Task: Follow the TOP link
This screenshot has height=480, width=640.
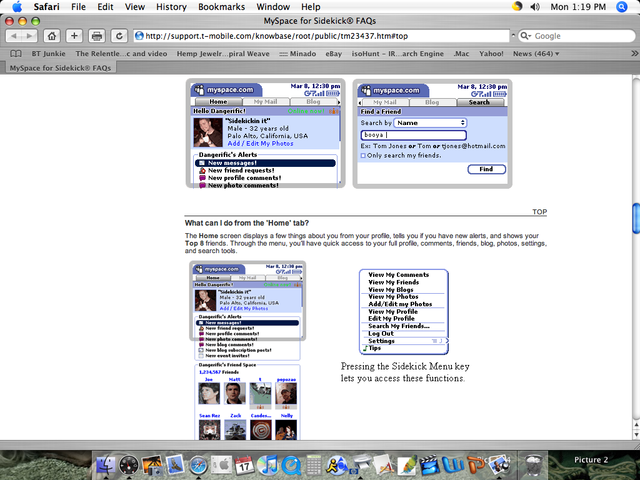Action: coord(539,212)
